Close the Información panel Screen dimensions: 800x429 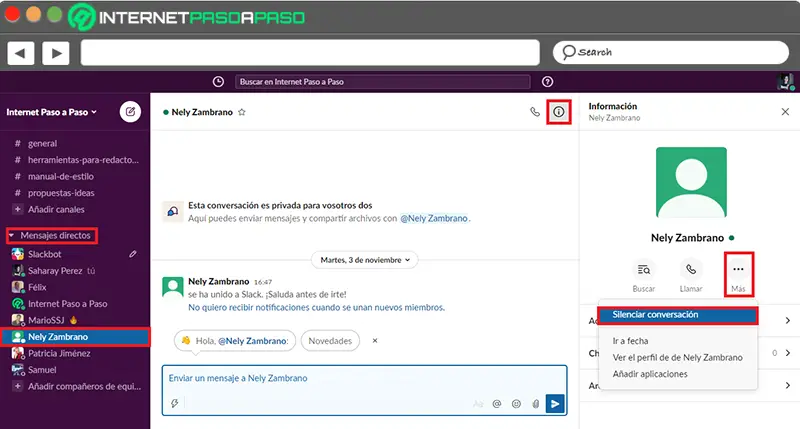pyautogui.click(x=785, y=112)
